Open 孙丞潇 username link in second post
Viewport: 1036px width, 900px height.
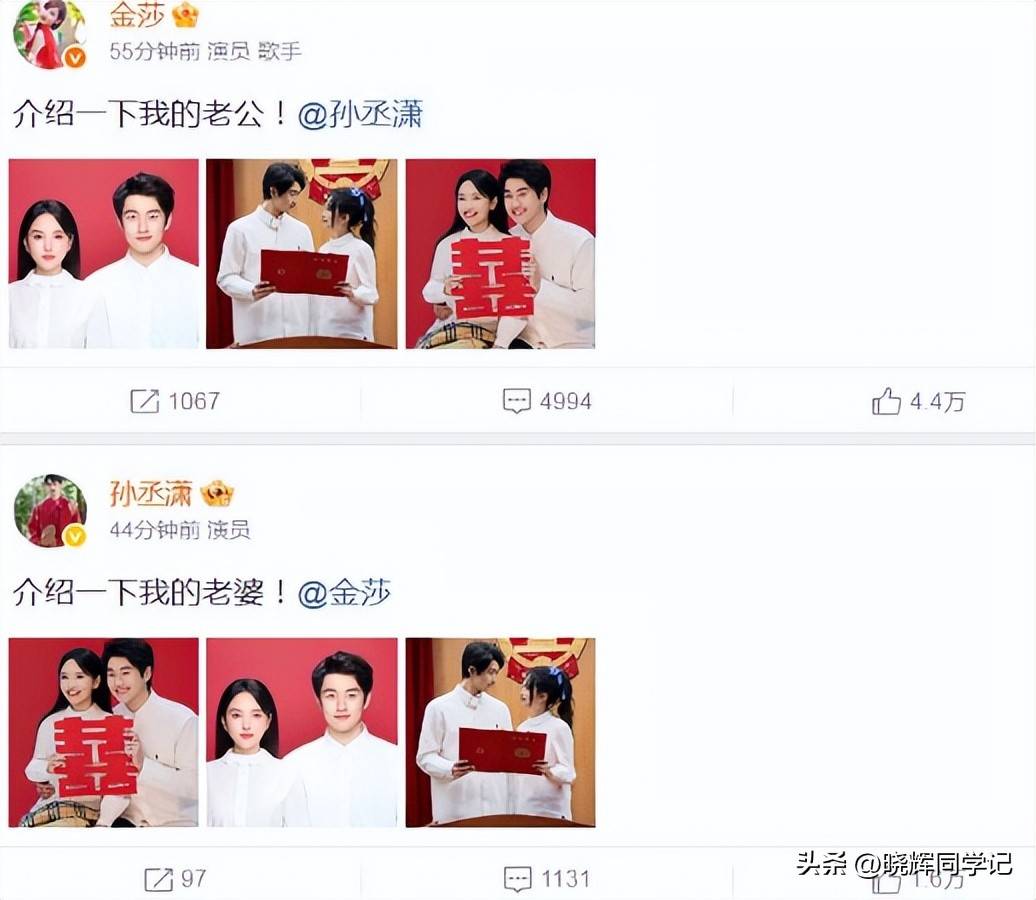(x=151, y=494)
